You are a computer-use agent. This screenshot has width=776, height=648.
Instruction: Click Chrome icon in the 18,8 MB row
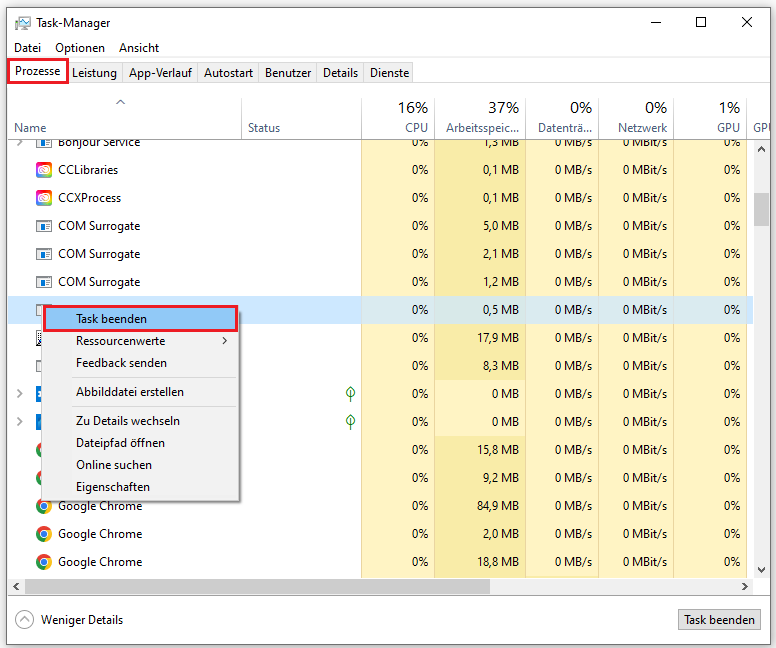[44, 562]
